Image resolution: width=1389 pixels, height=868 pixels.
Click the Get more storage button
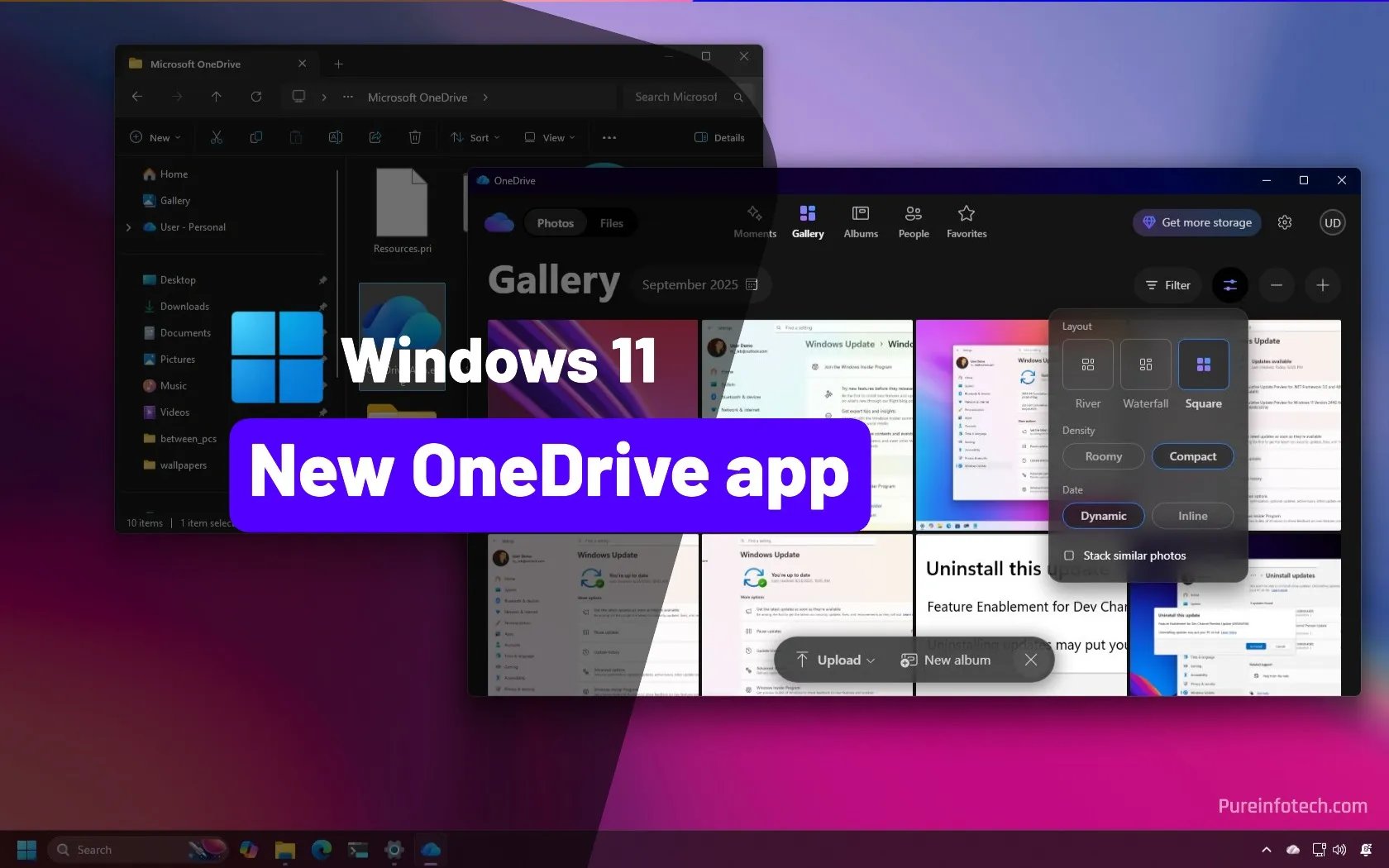coord(1196,222)
